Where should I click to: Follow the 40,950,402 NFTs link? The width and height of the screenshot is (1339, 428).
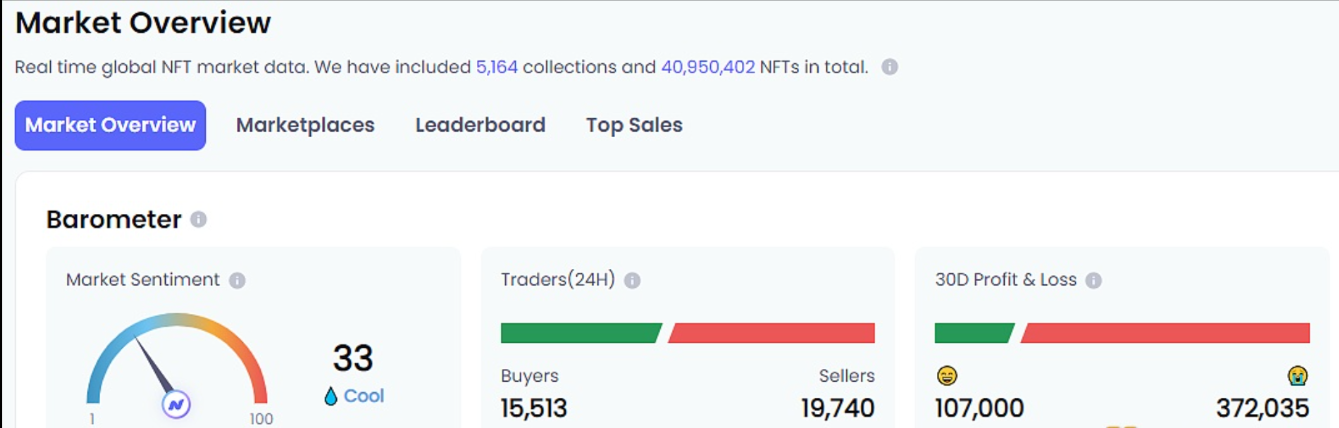(x=708, y=67)
